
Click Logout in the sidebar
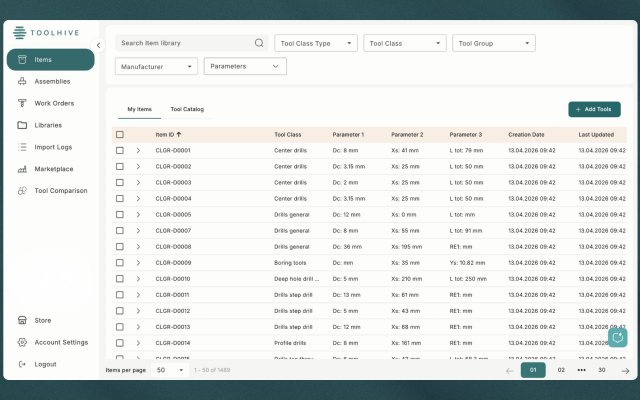coord(51,364)
